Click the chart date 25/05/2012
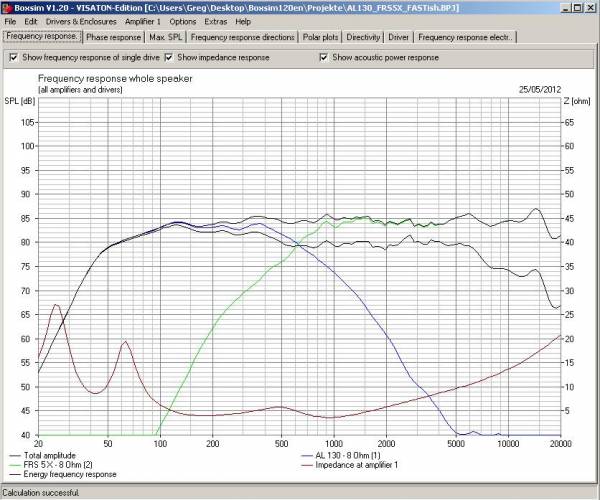This screenshot has width=600, height=500. click(x=540, y=90)
